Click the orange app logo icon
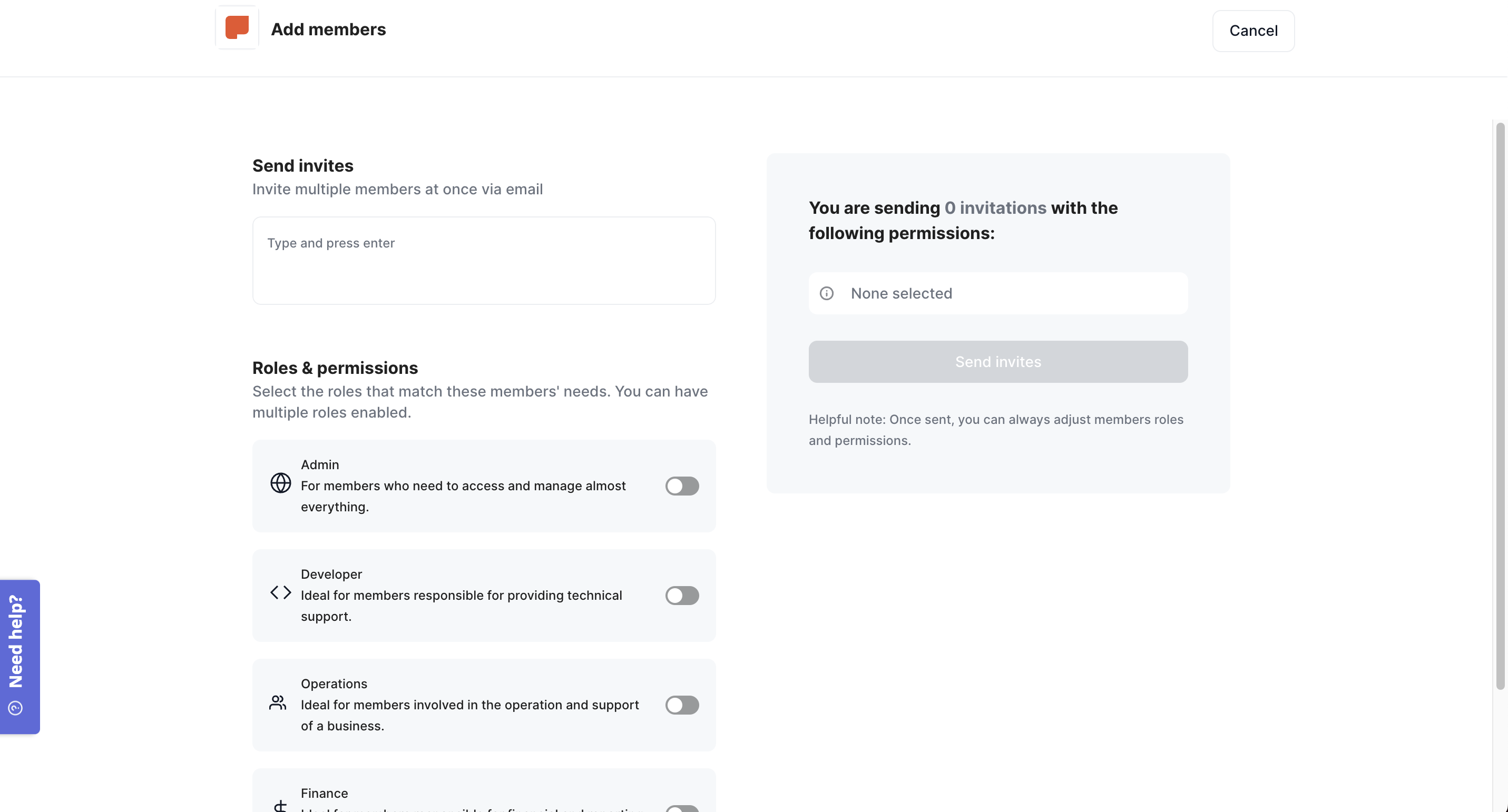1508x812 pixels. pos(237,27)
